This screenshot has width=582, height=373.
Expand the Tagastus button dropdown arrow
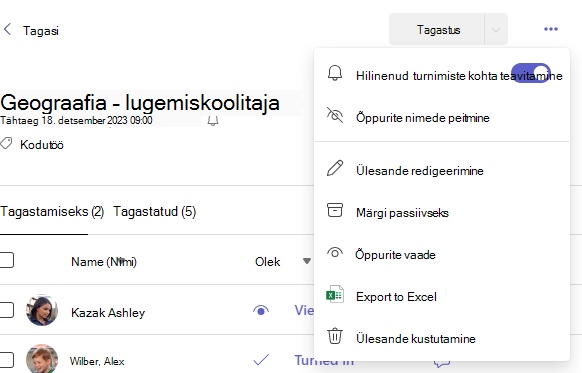(496, 30)
